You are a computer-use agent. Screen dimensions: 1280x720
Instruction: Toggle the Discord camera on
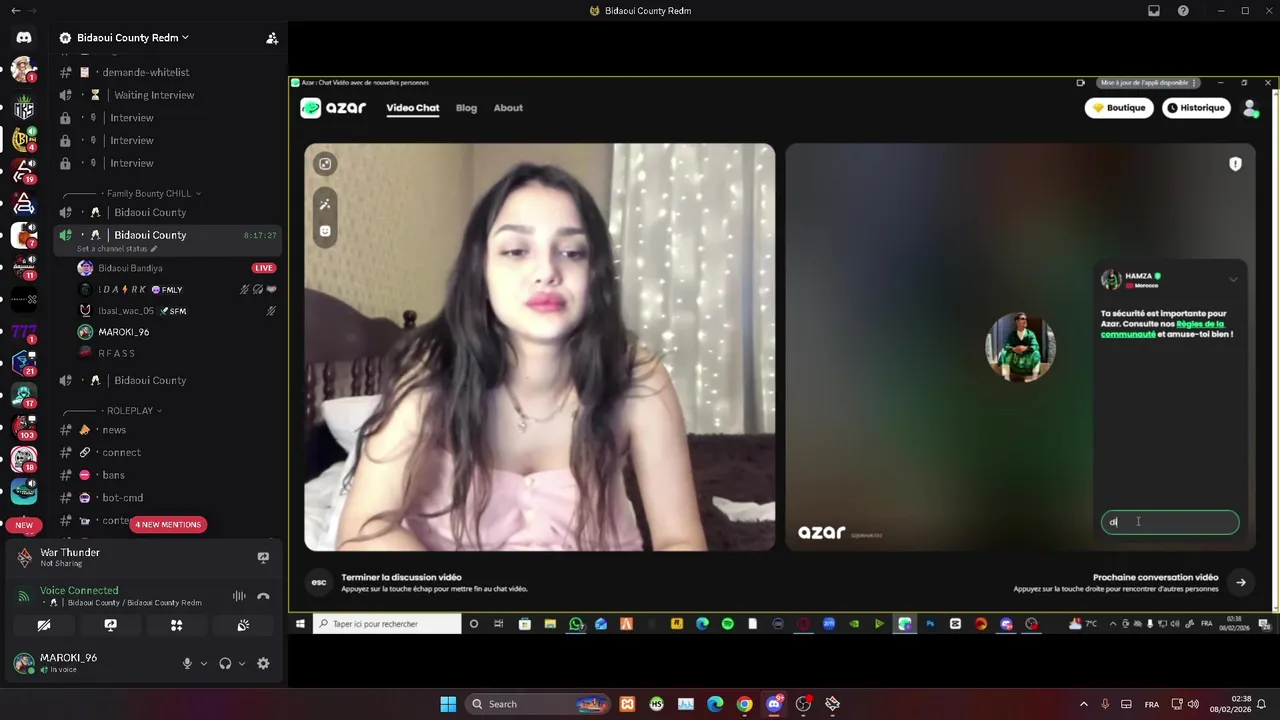pos(44,625)
